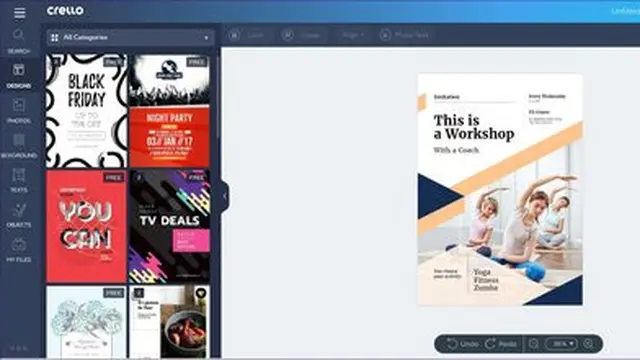Image resolution: width=640 pixels, height=360 pixels.
Task: Zoom in with the plus magnifier
Action: tap(589, 344)
